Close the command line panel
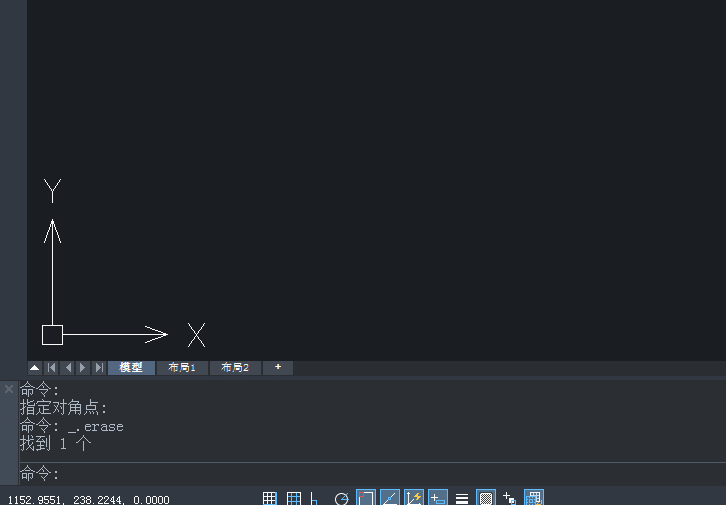This screenshot has width=726, height=505. (x=9, y=389)
